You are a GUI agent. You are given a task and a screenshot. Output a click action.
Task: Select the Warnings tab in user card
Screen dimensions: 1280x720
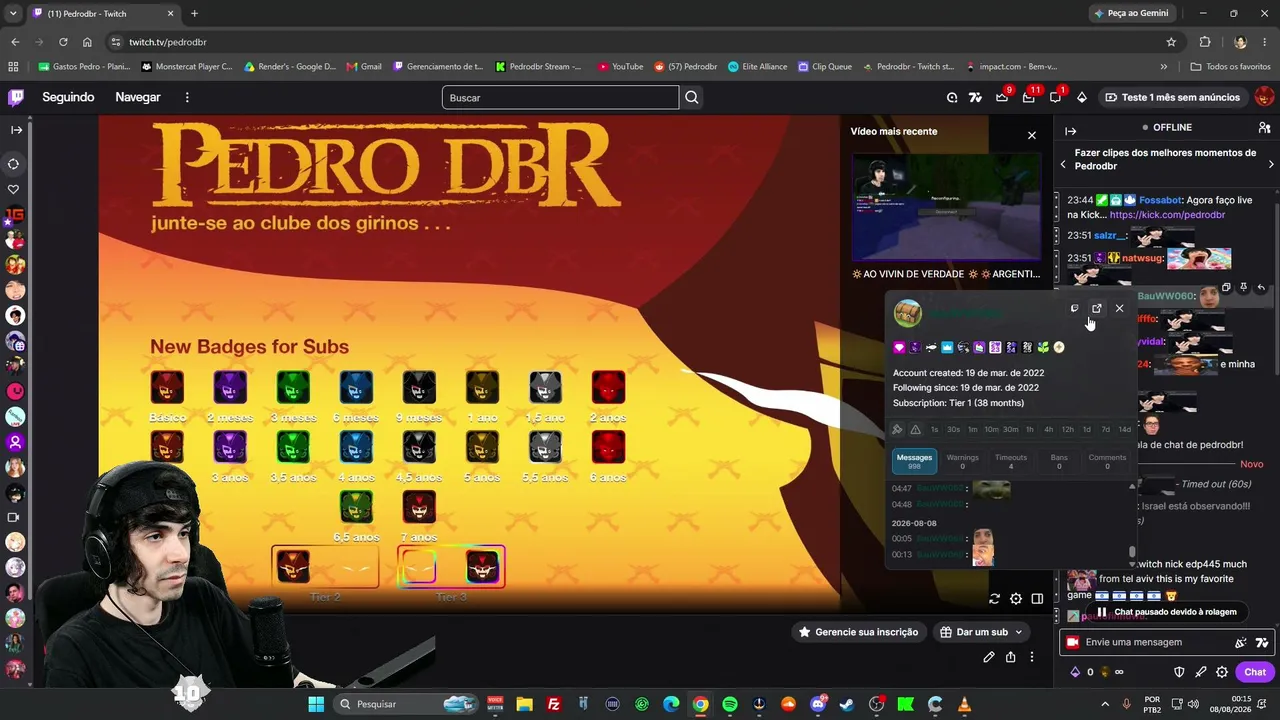click(x=962, y=461)
